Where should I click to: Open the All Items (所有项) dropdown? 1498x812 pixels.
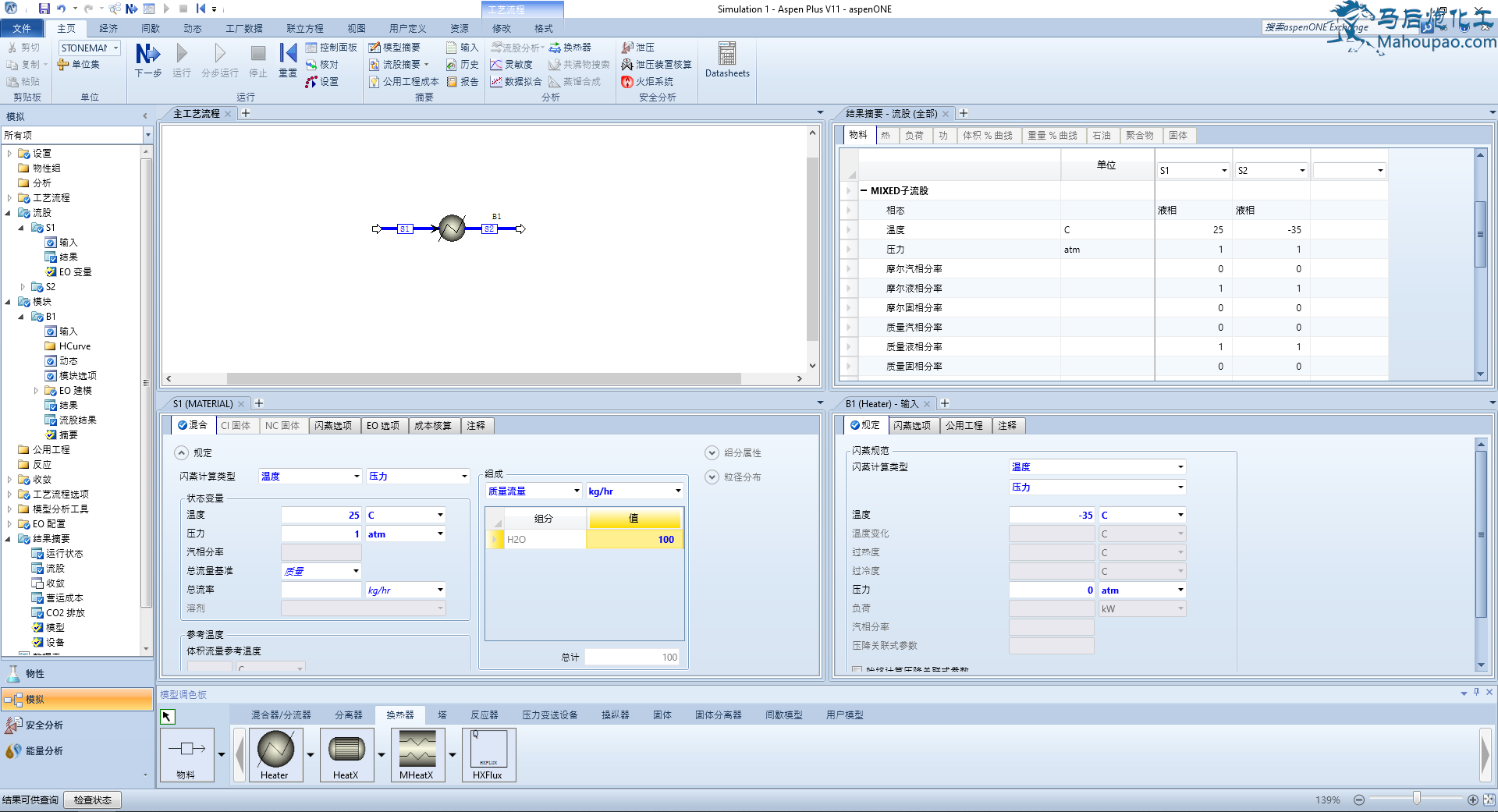point(147,135)
